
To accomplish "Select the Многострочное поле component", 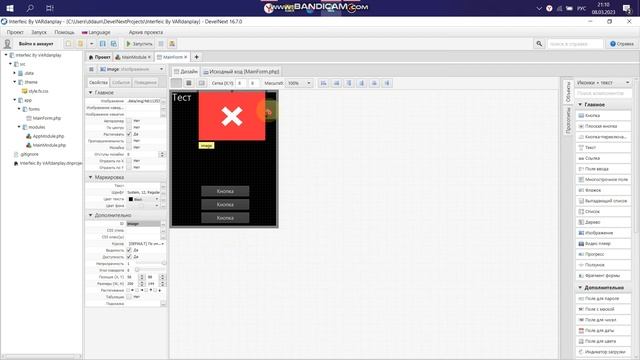I will pos(603,180).
